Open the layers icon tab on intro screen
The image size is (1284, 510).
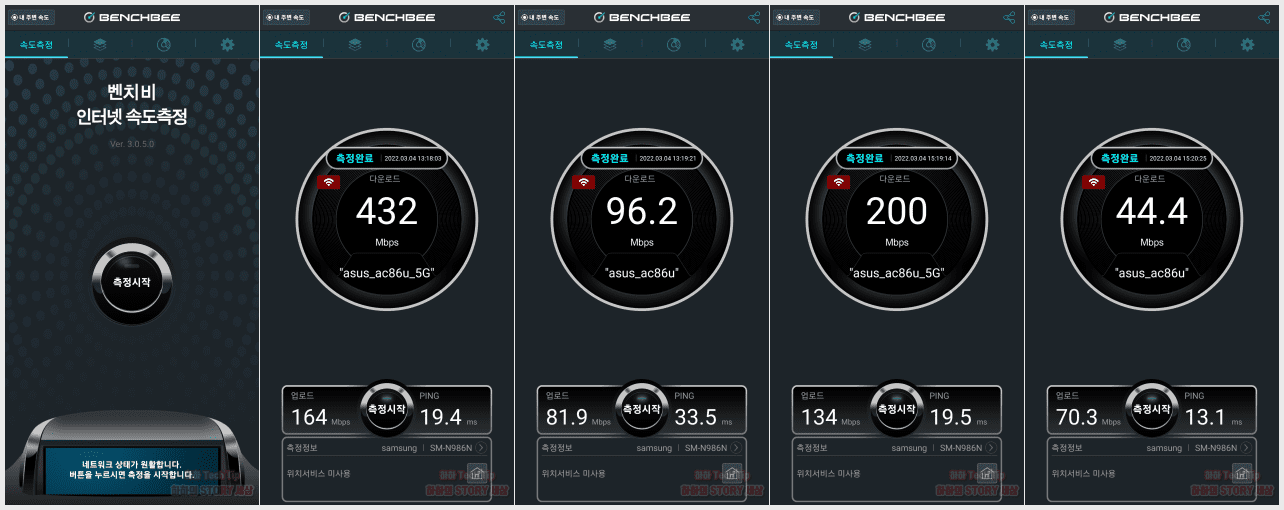100,45
